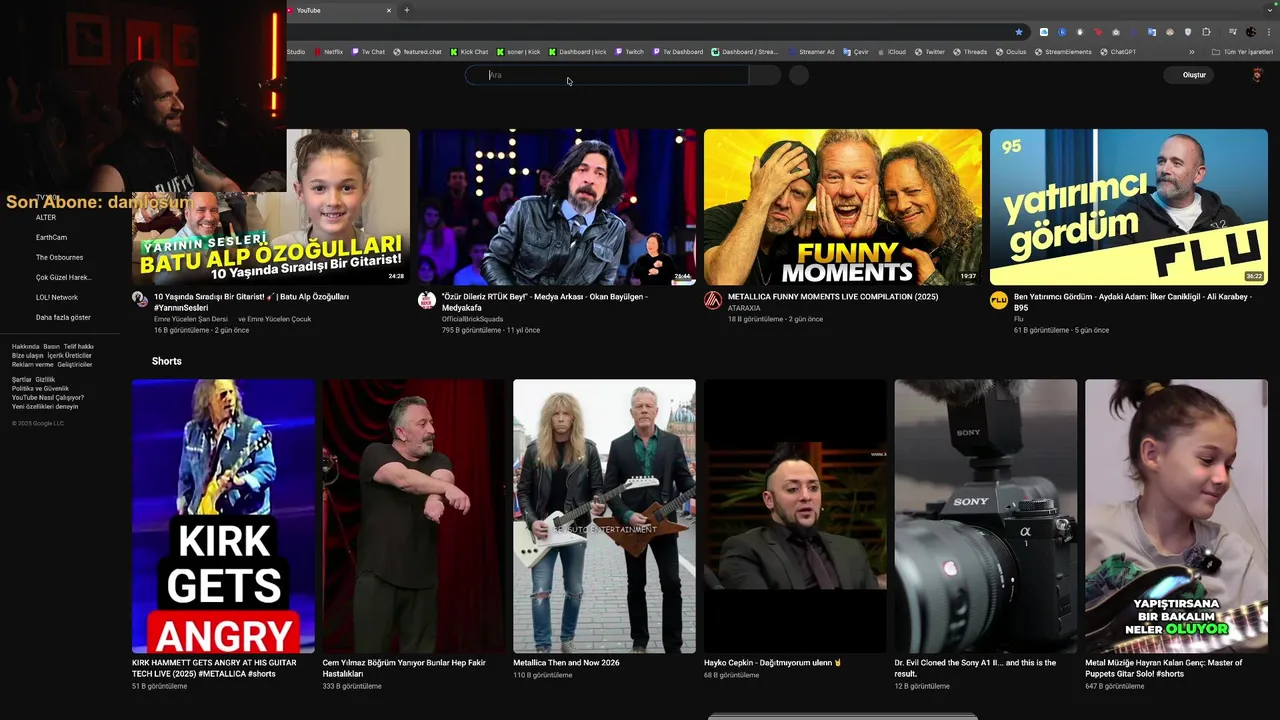Open the Kirk Gets Angry short
1280x720 pixels.
click(223, 516)
